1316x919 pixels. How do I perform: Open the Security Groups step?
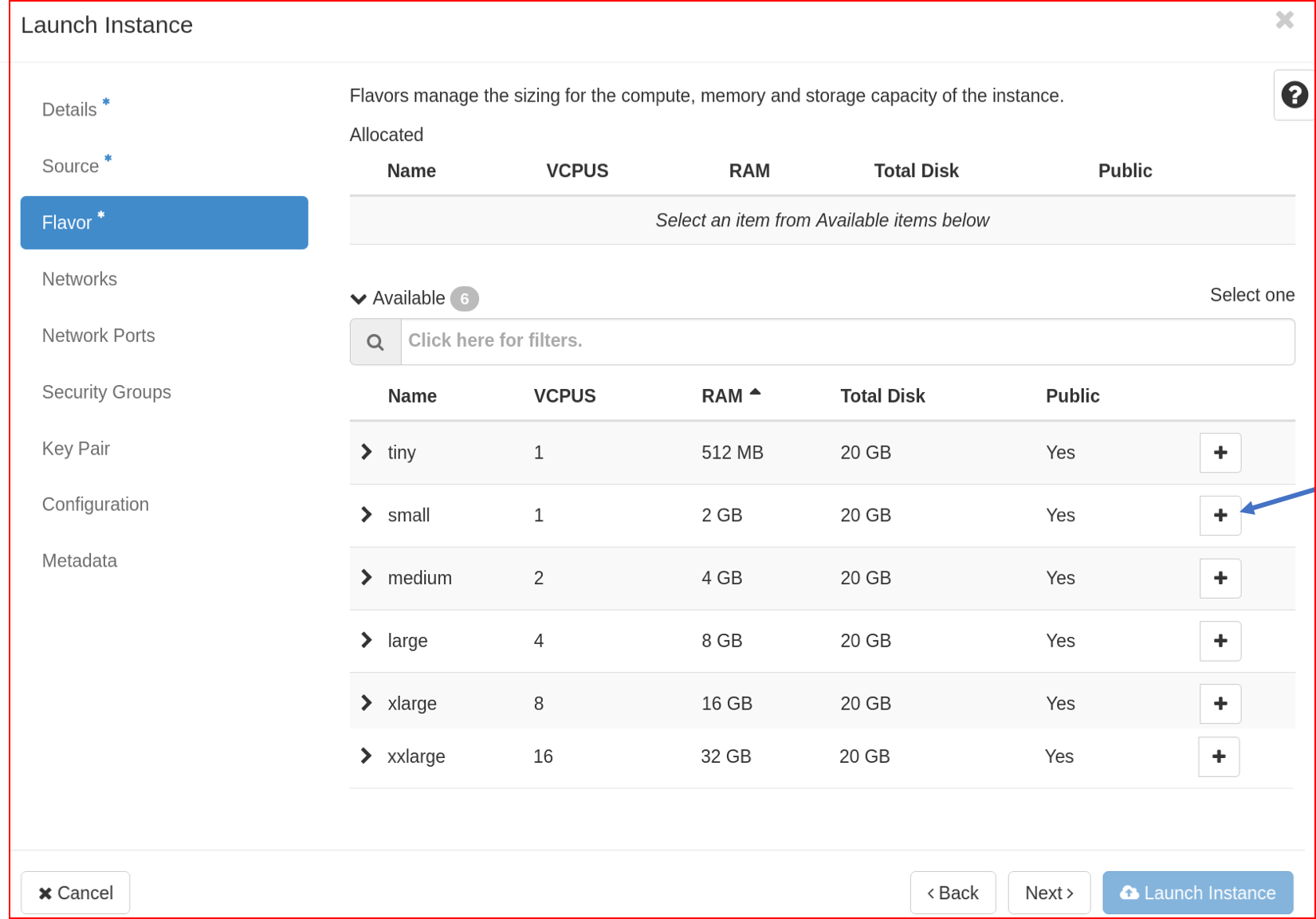tap(107, 392)
